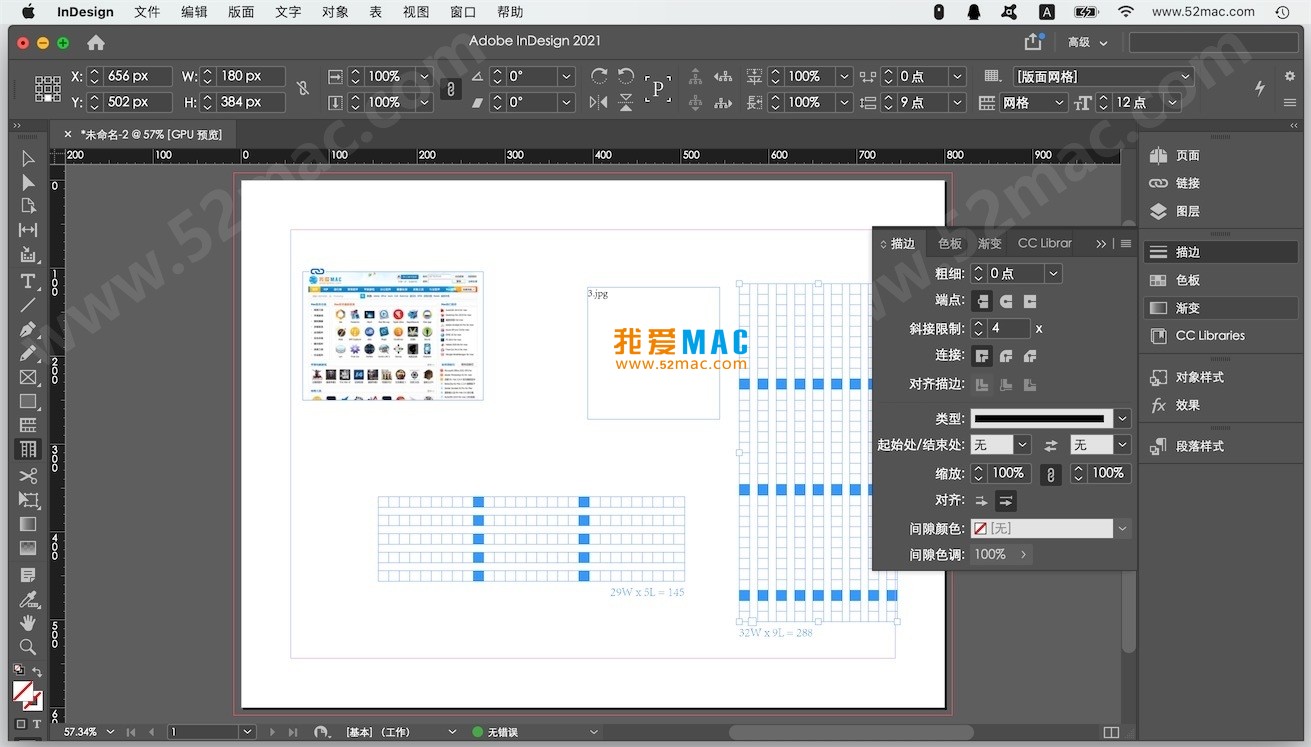Click the swap start/end arrowheads icon

1050,445
